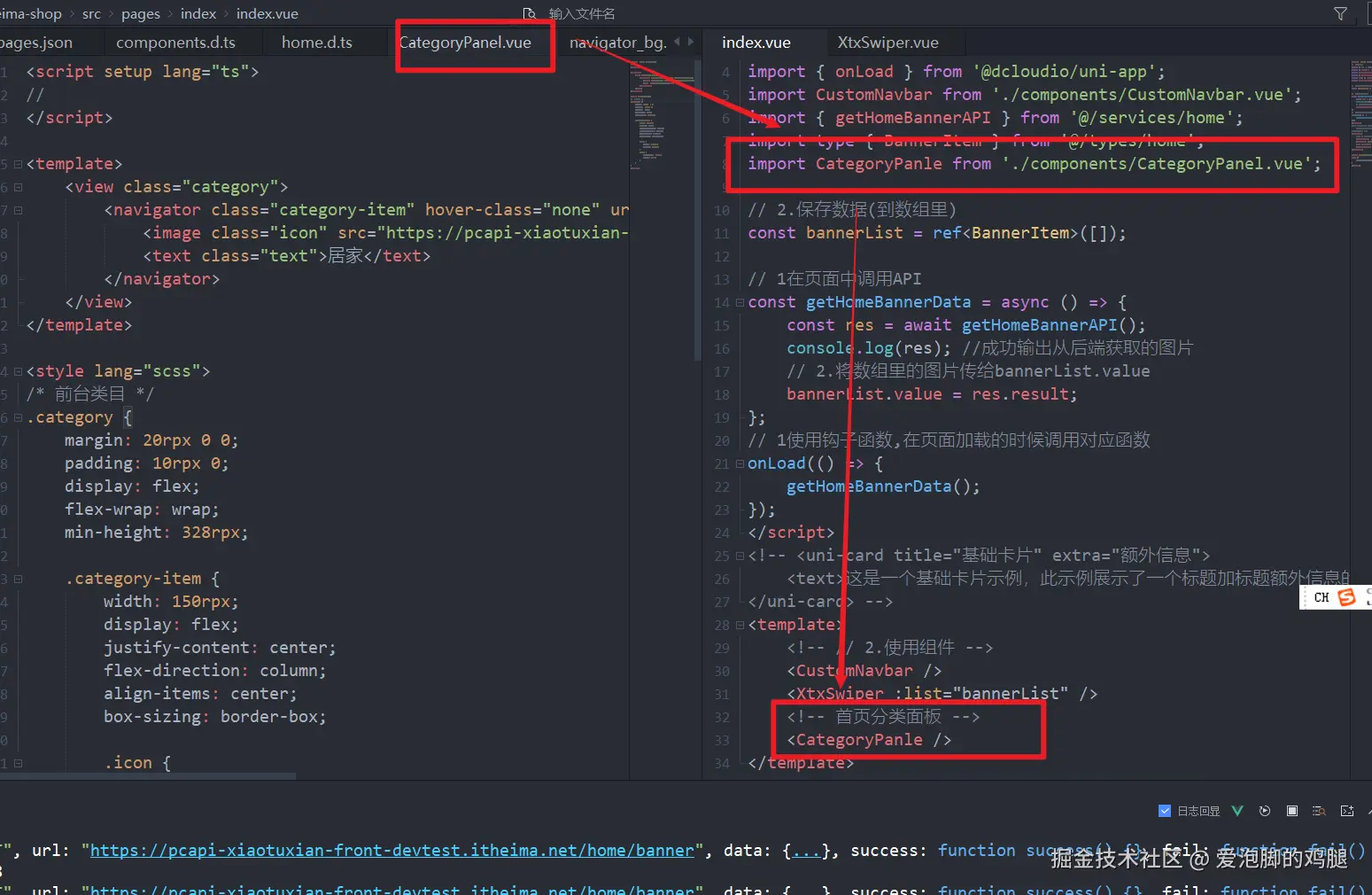Stop the running process with the square icon
This screenshot has width=1372, height=895.
click(x=1292, y=811)
